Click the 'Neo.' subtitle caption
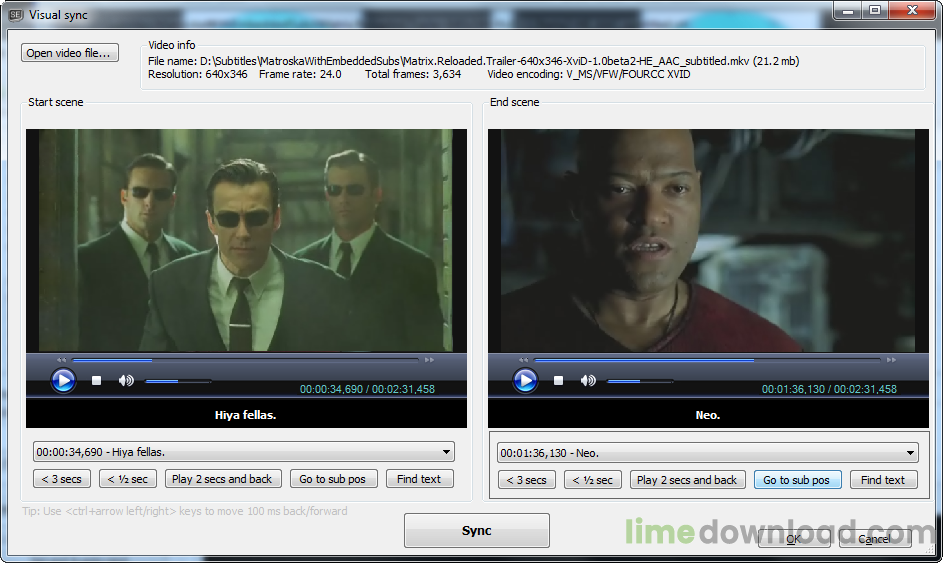943x563 pixels. click(708, 415)
